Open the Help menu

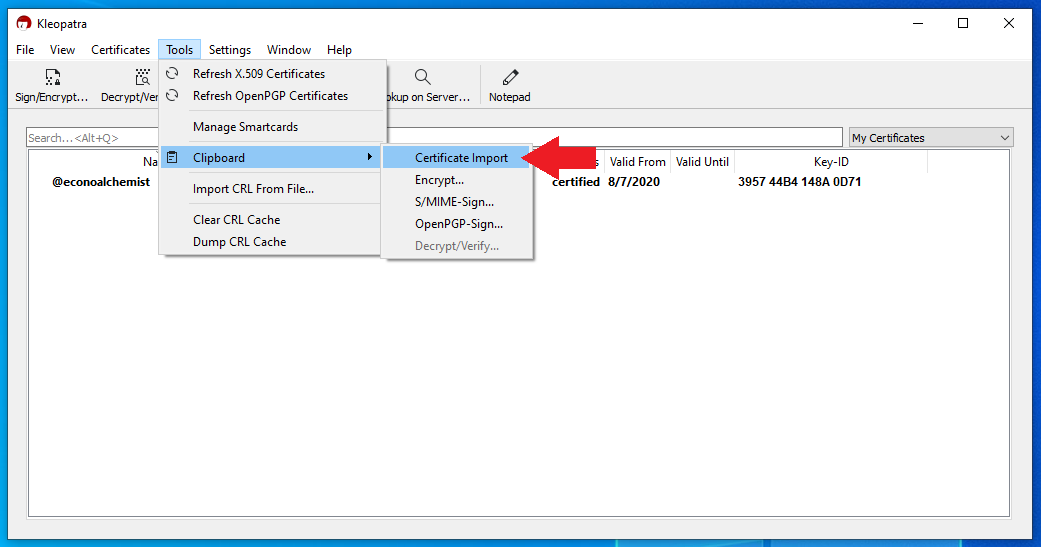tap(339, 50)
